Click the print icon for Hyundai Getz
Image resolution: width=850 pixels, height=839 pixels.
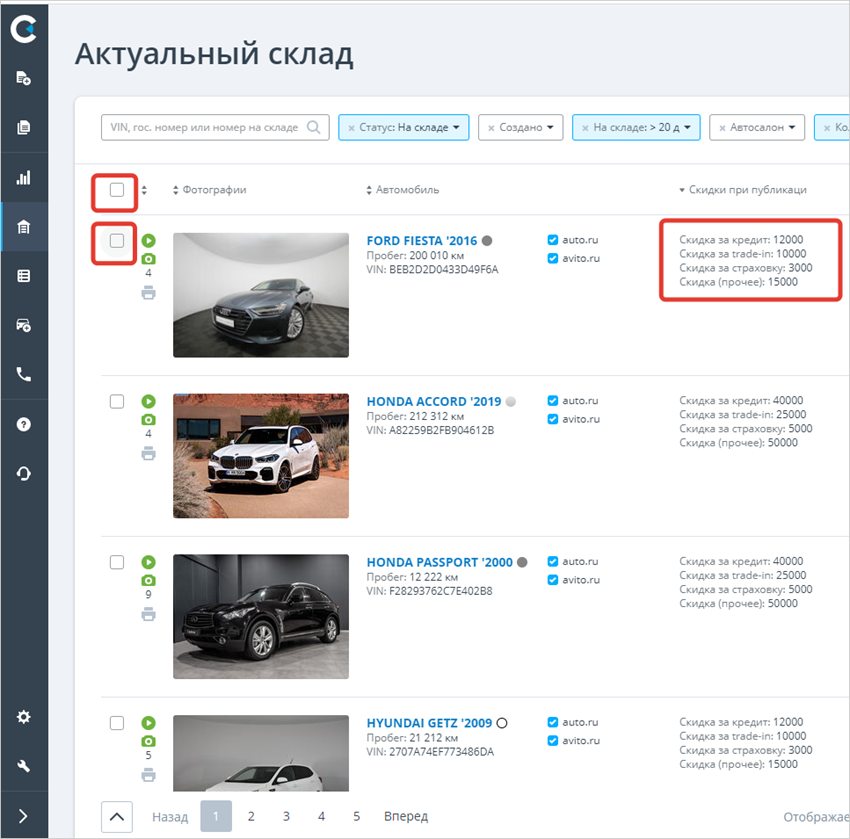149,776
